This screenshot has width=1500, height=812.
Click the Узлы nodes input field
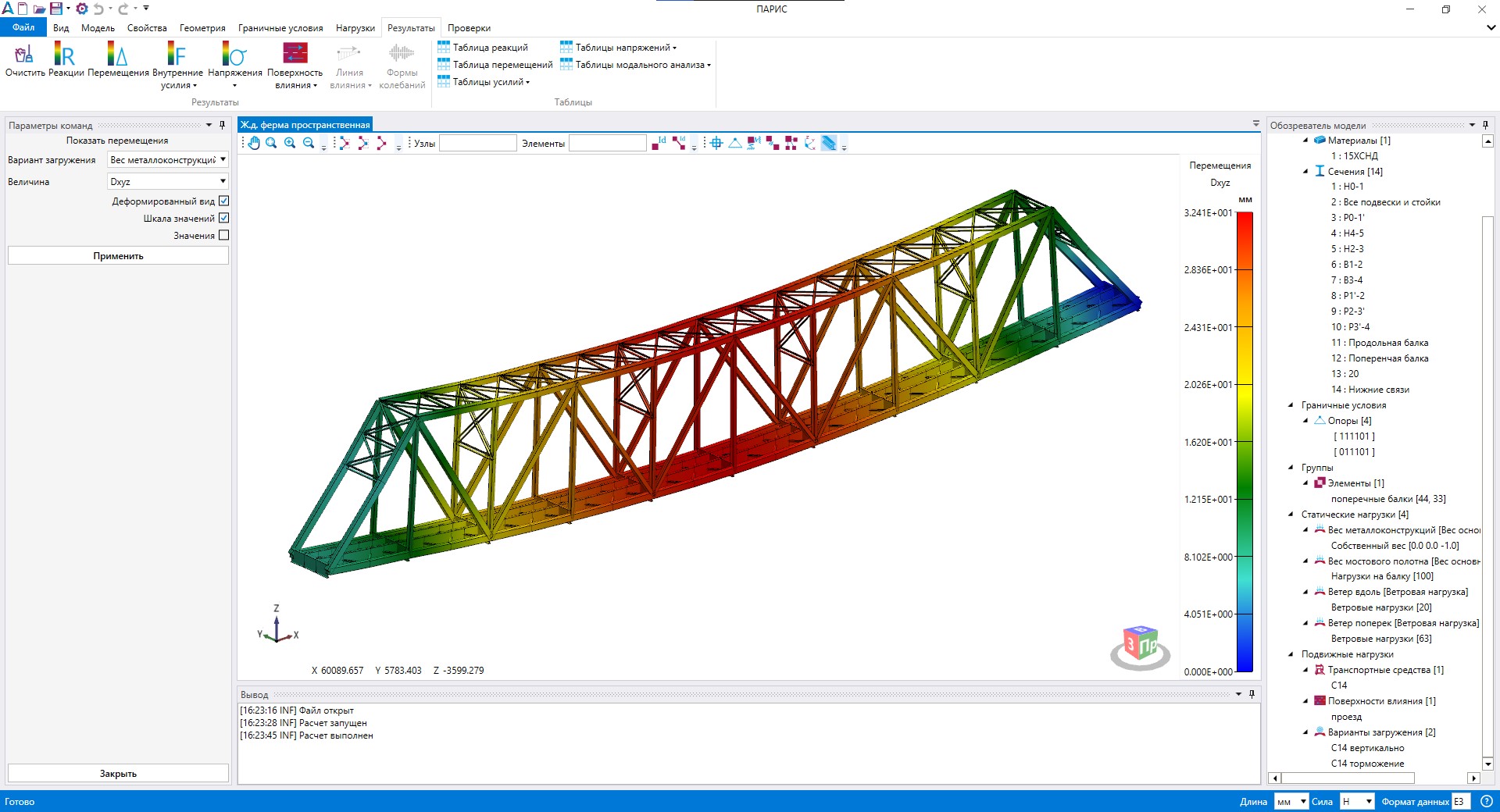pos(477,143)
